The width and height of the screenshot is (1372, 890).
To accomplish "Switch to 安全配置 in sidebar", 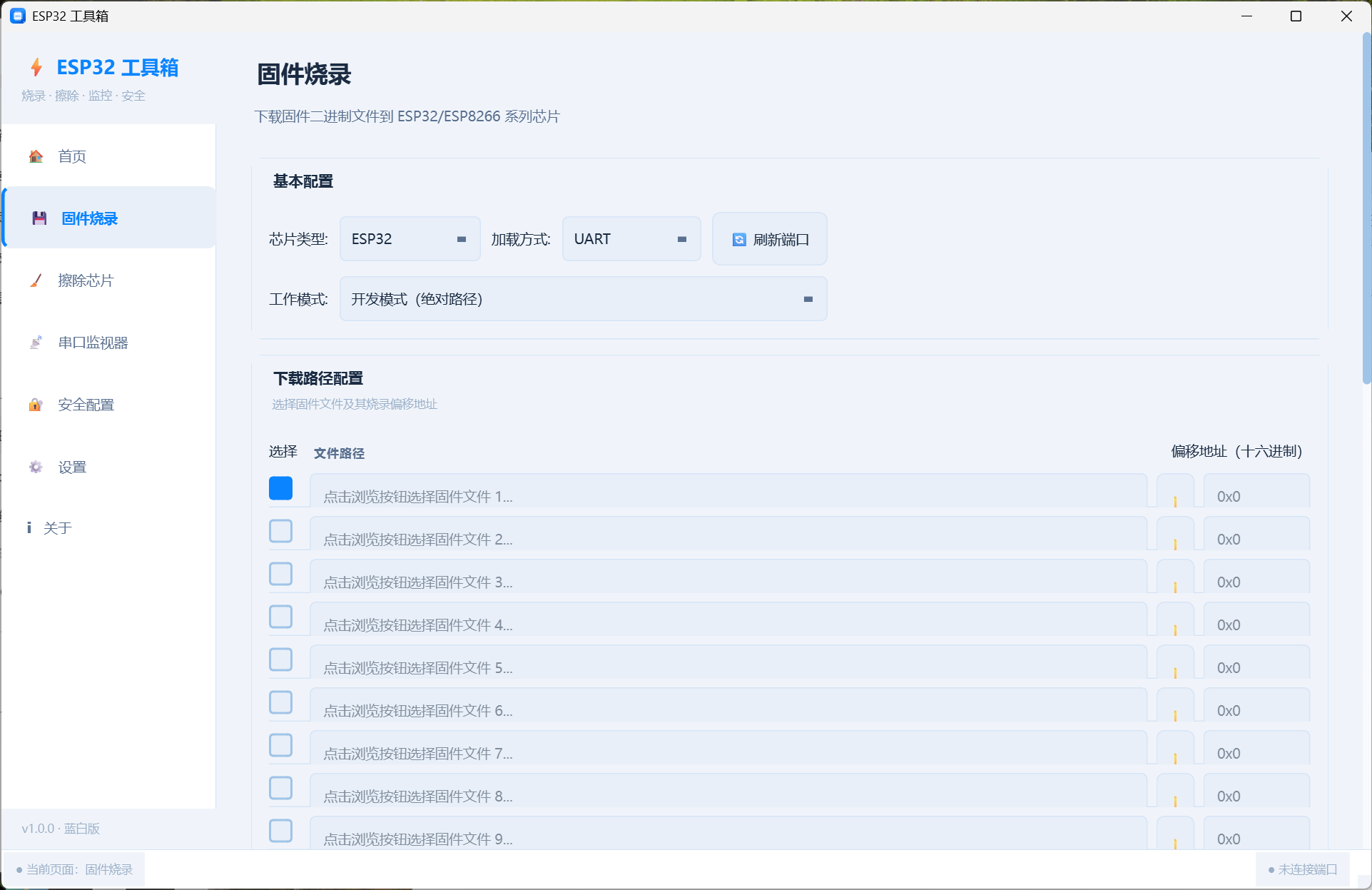I will [109, 405].
